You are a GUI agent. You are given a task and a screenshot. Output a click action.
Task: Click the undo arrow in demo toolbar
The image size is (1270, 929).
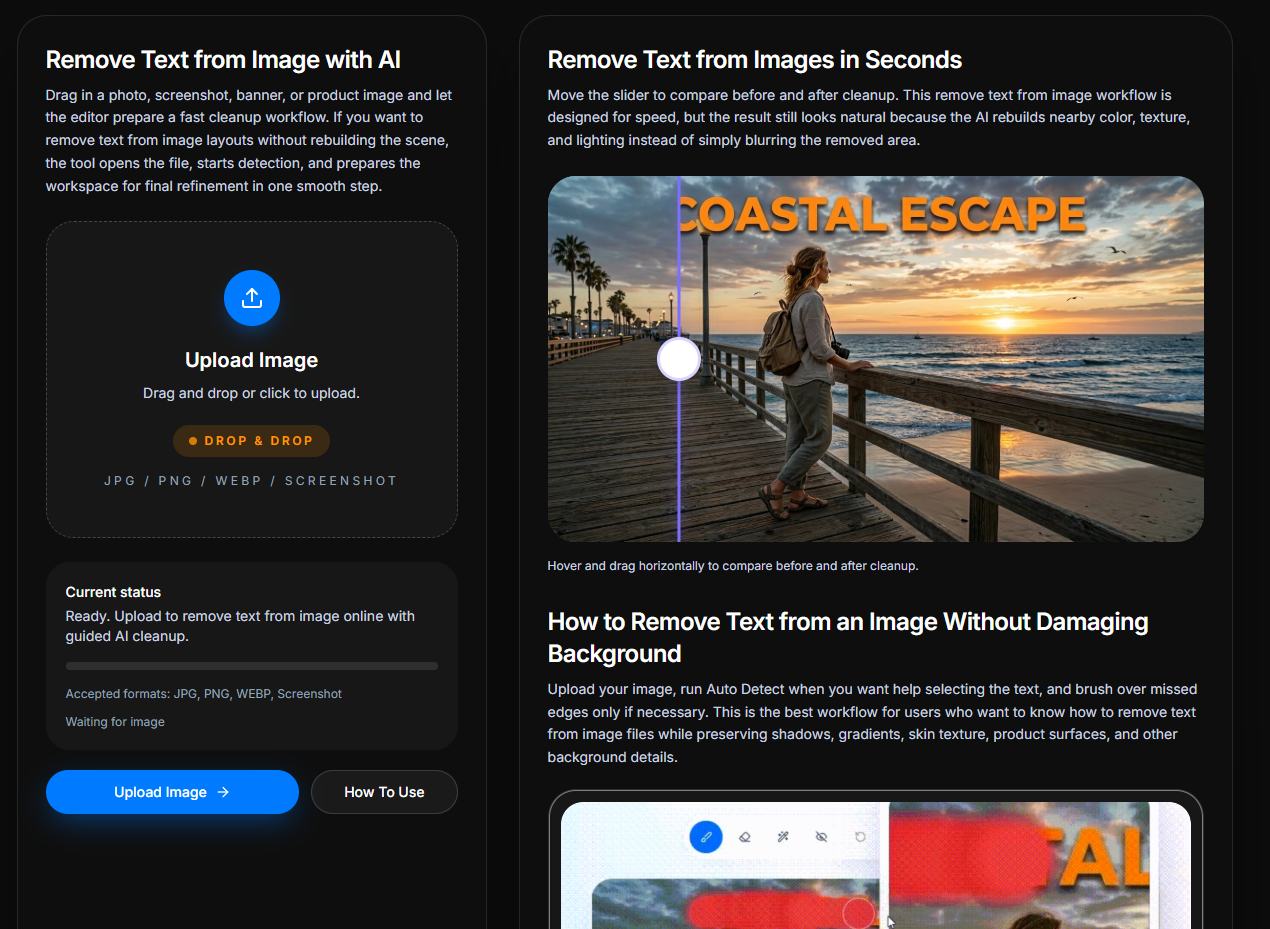click(x=860, y=836)
